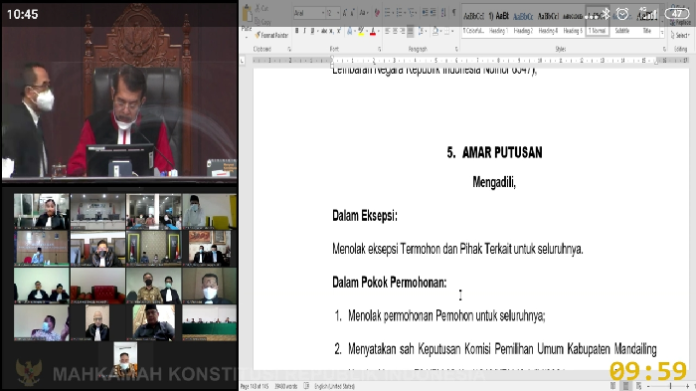
Task: Open the Arial font name combo box
Action: pyautogui.click(x=309, y=13)
